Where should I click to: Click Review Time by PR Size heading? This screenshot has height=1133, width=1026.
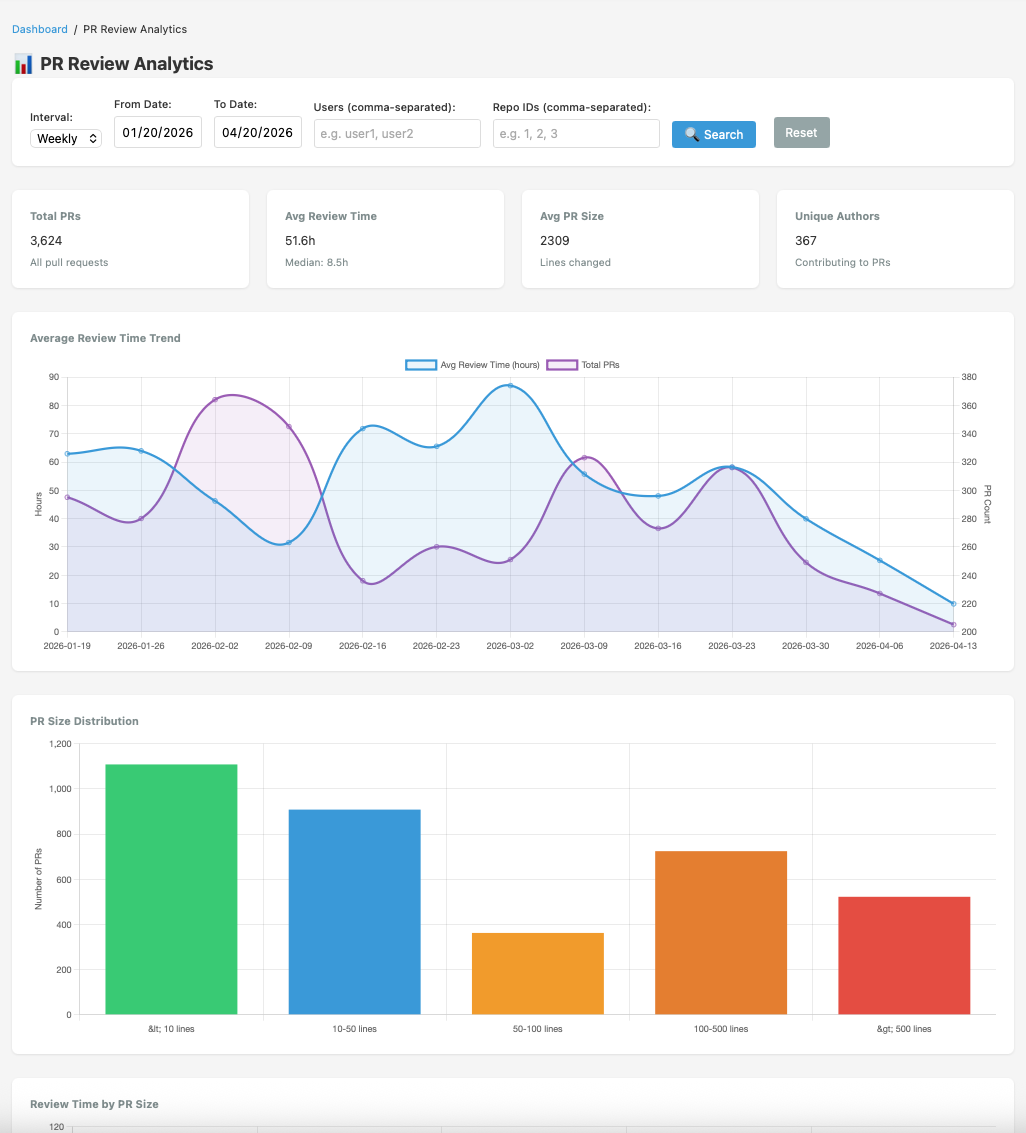[94, 1104]
